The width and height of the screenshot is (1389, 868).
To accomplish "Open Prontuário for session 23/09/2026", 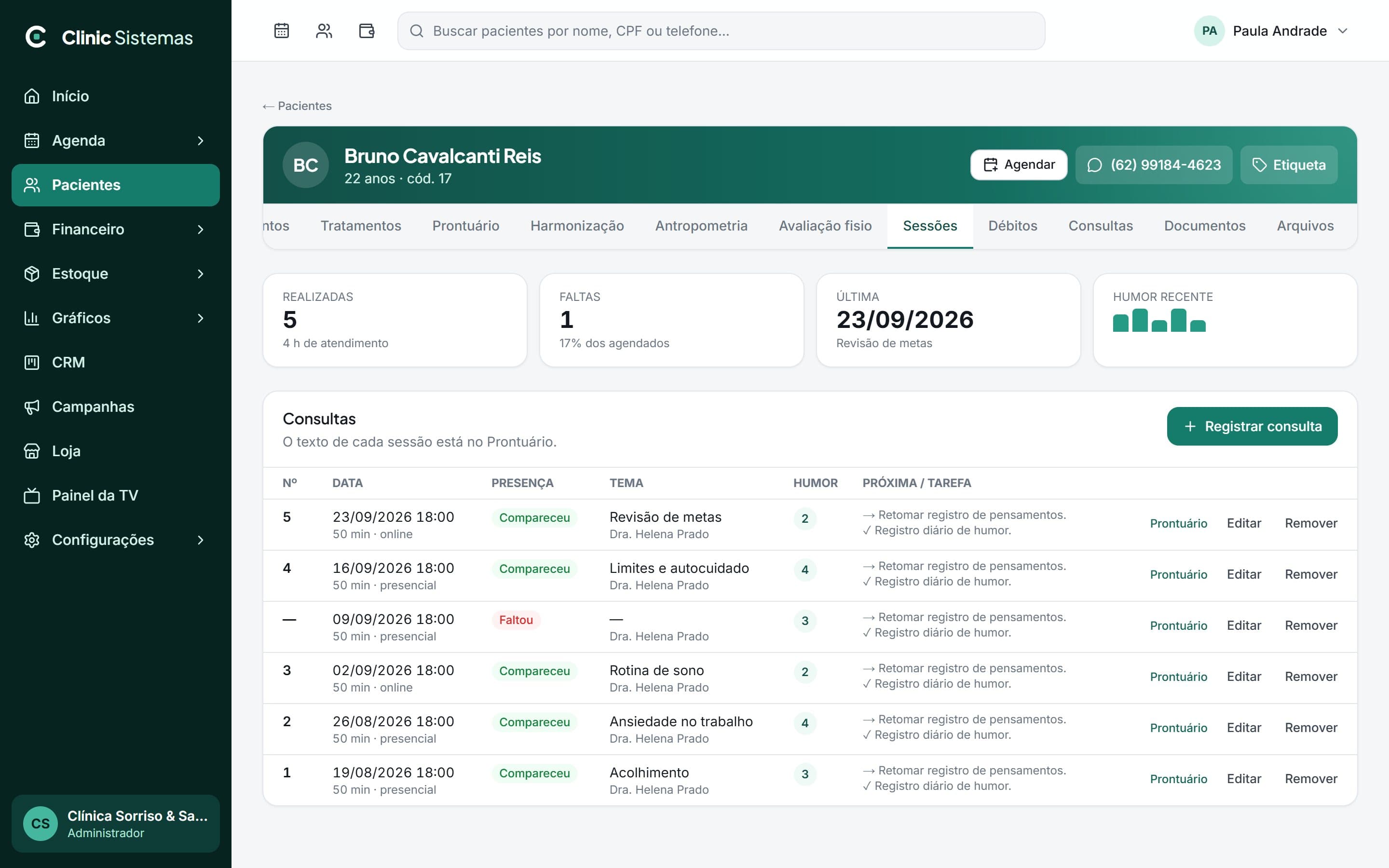I will (x=1178, y=524).
